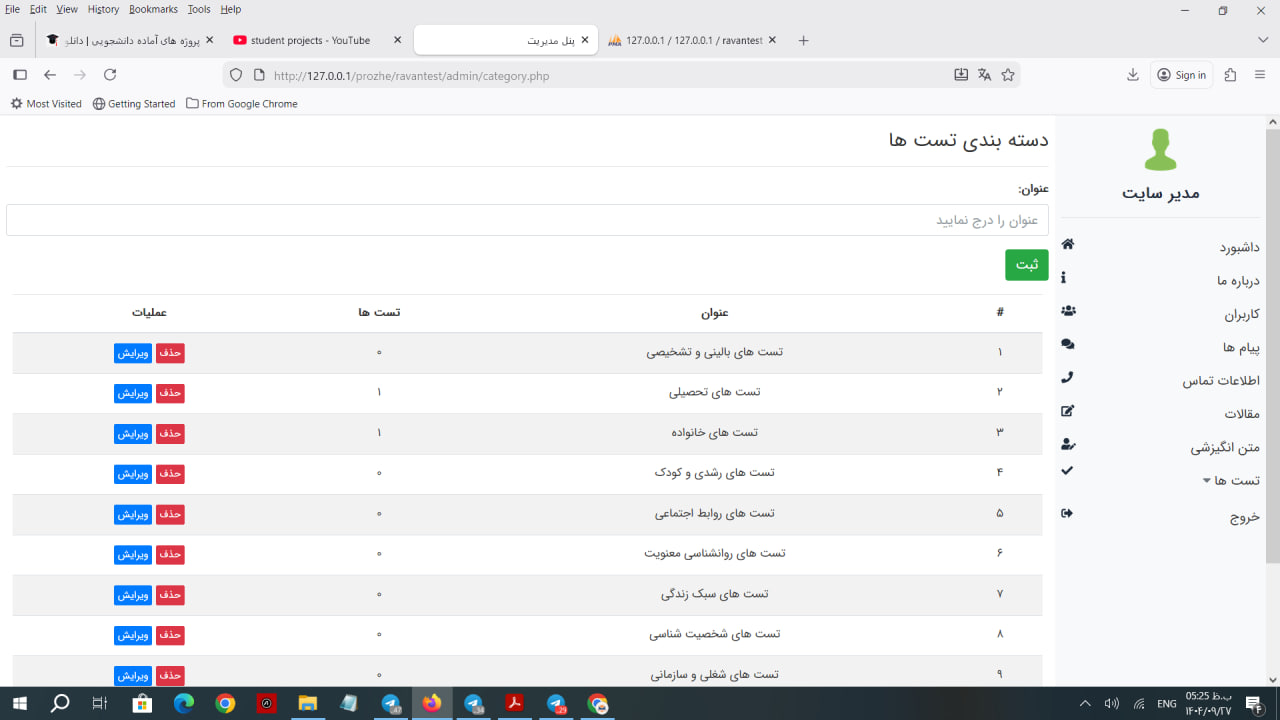Click the home icon beside داشبورد

[1067, 245]
